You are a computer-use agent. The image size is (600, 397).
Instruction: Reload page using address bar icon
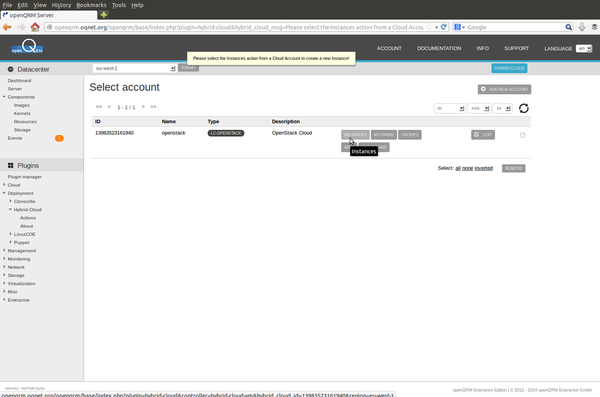(x=443, y=27)
